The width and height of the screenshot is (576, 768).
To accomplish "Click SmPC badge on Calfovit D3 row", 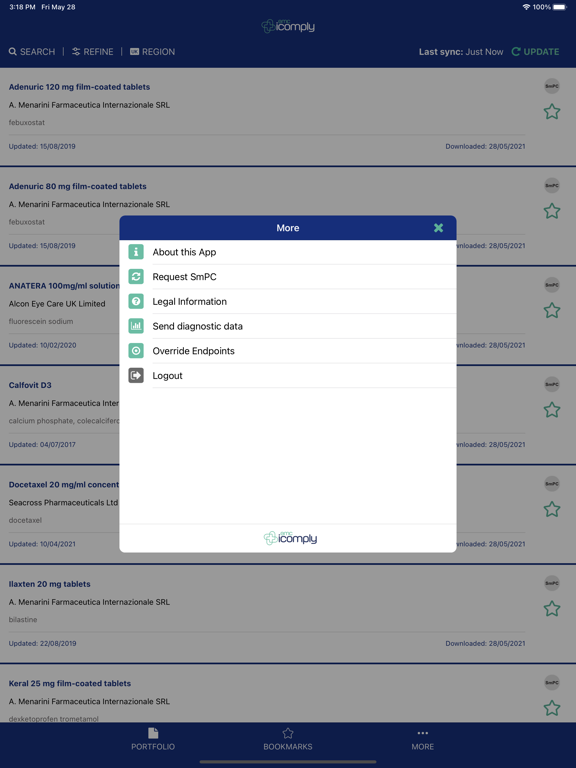I will tap(552, 384).
